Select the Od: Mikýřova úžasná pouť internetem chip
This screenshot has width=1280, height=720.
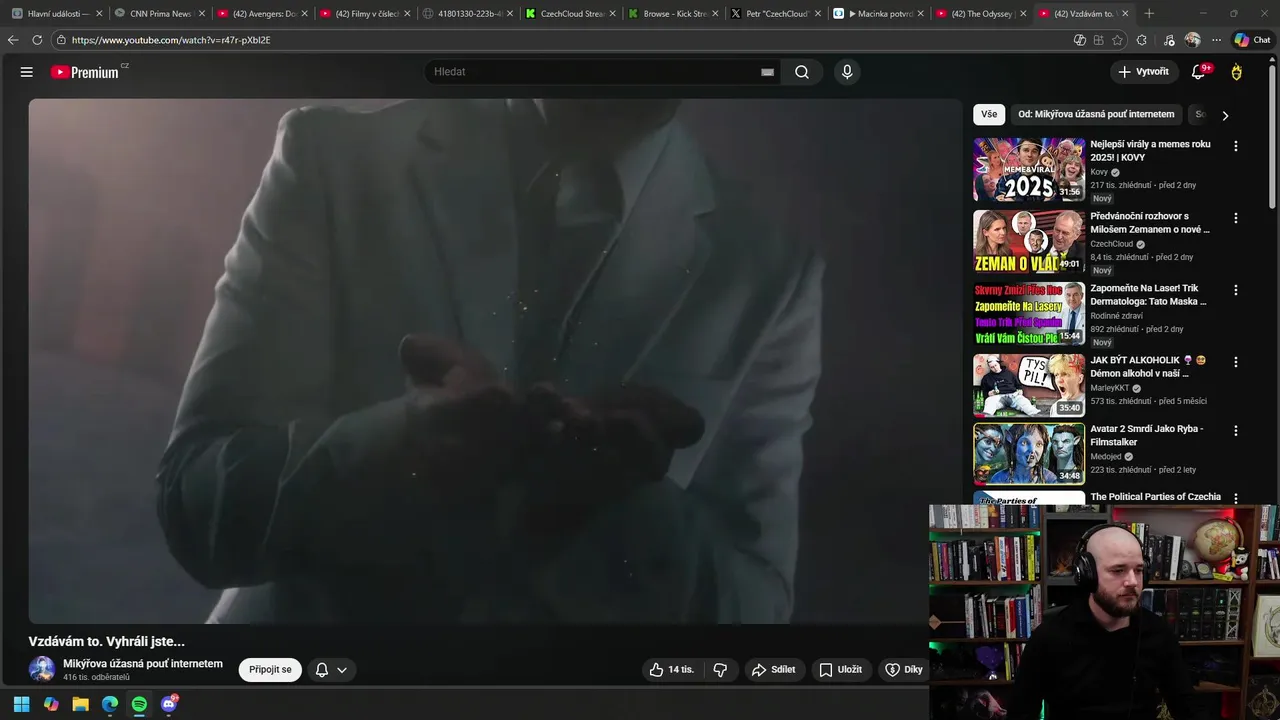(x=1096, y=115)
